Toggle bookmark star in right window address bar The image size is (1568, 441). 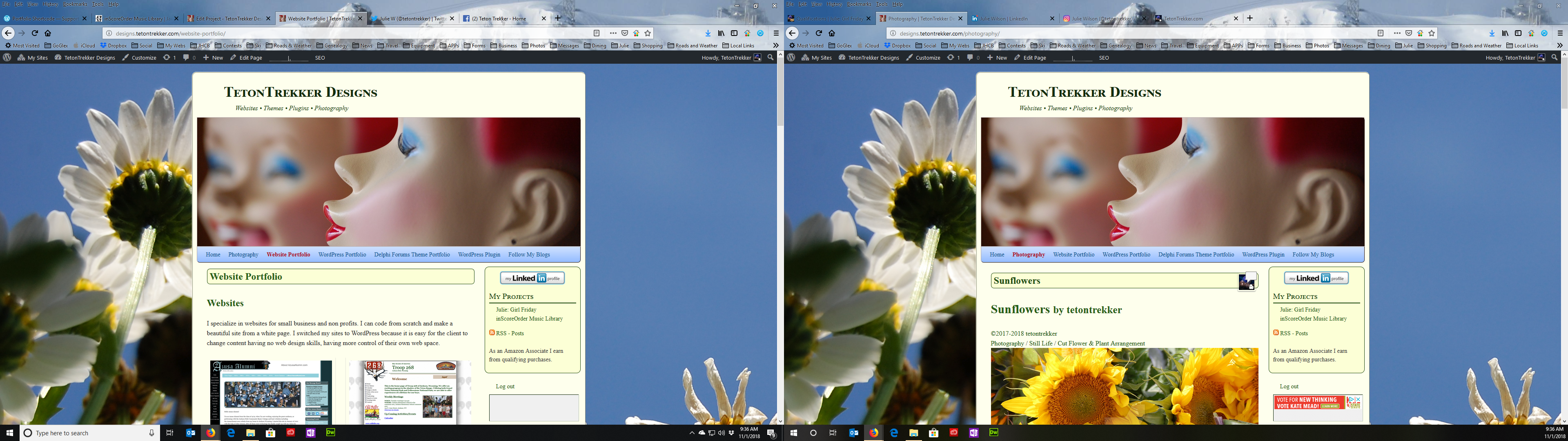coord(1432,33)
